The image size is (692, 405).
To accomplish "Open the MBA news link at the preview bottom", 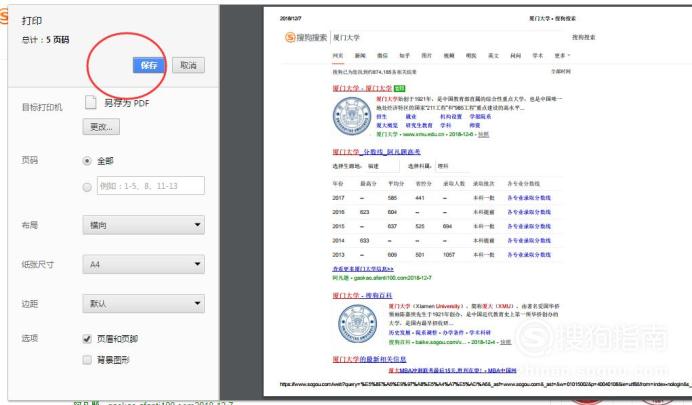I will [452, 370].
